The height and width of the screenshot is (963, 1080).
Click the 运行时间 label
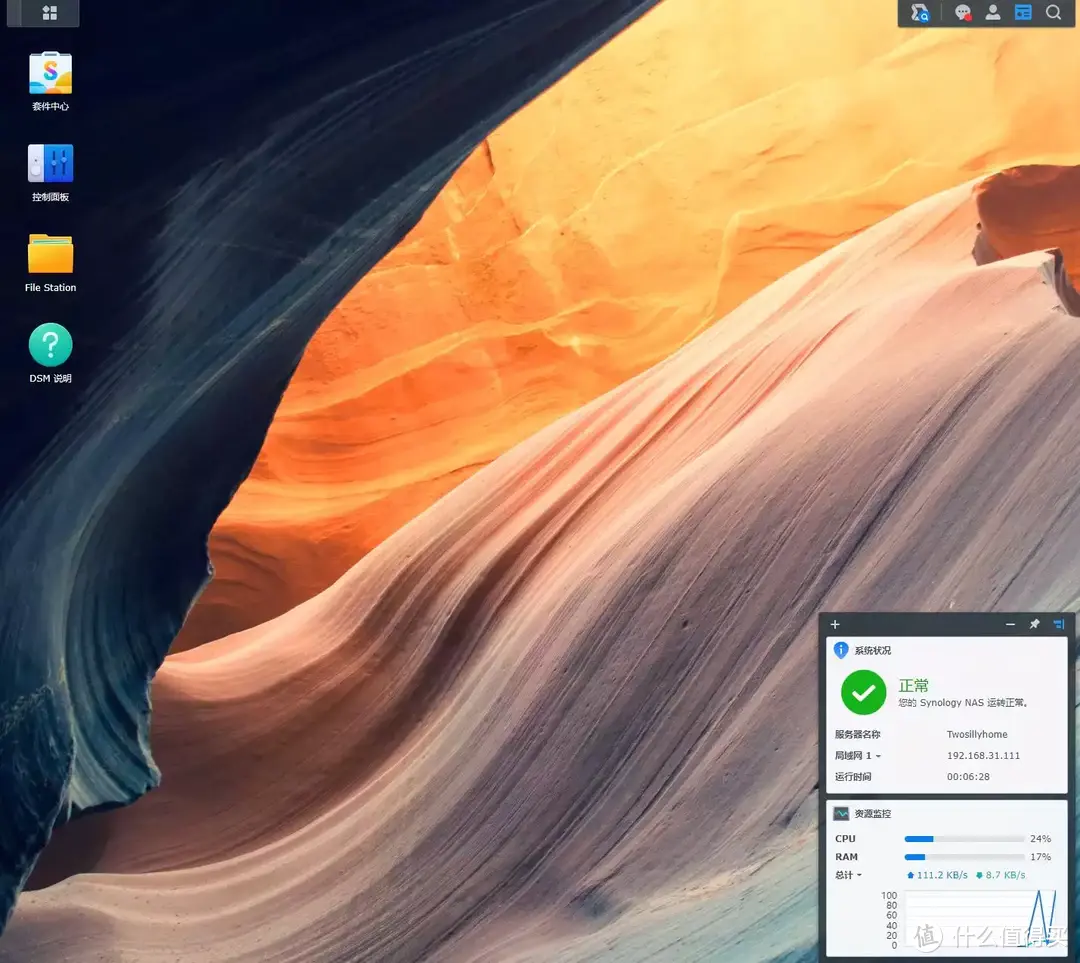click(x=853, y=776)
